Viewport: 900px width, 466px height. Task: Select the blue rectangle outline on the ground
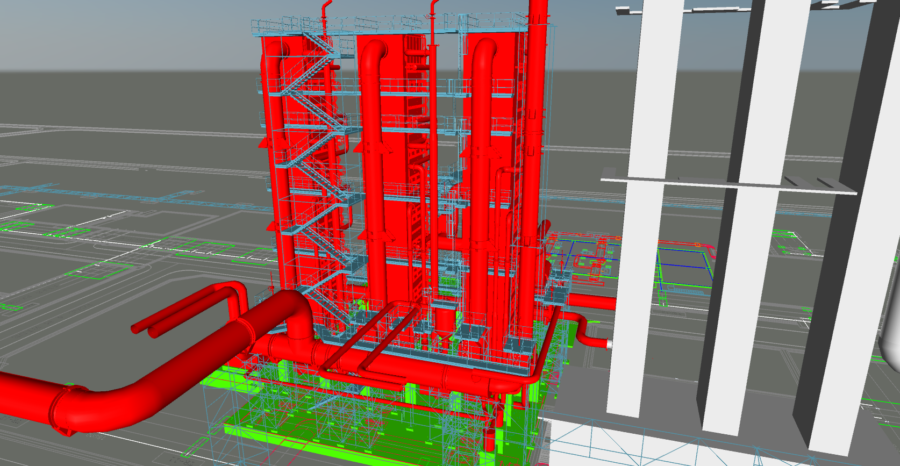click(x=690, y=260)
